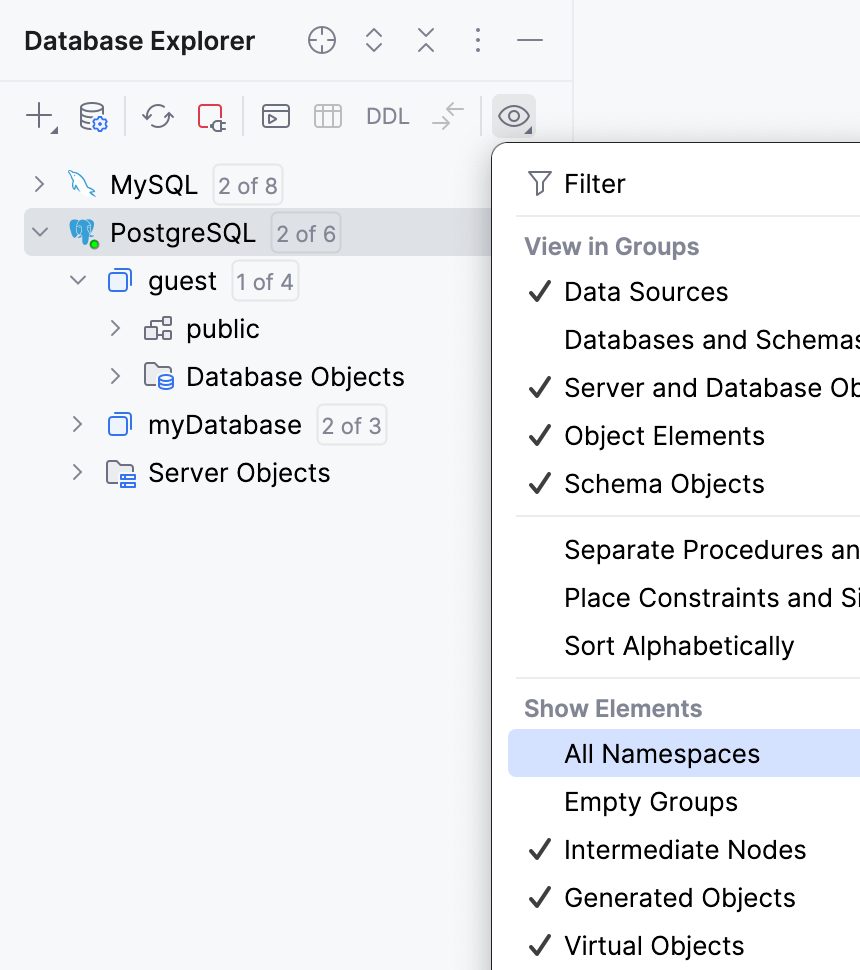Image resolution: width=860 pixels, height=970 pixels.
Task: Open the DDL viewer
Action: pos(386,116)
